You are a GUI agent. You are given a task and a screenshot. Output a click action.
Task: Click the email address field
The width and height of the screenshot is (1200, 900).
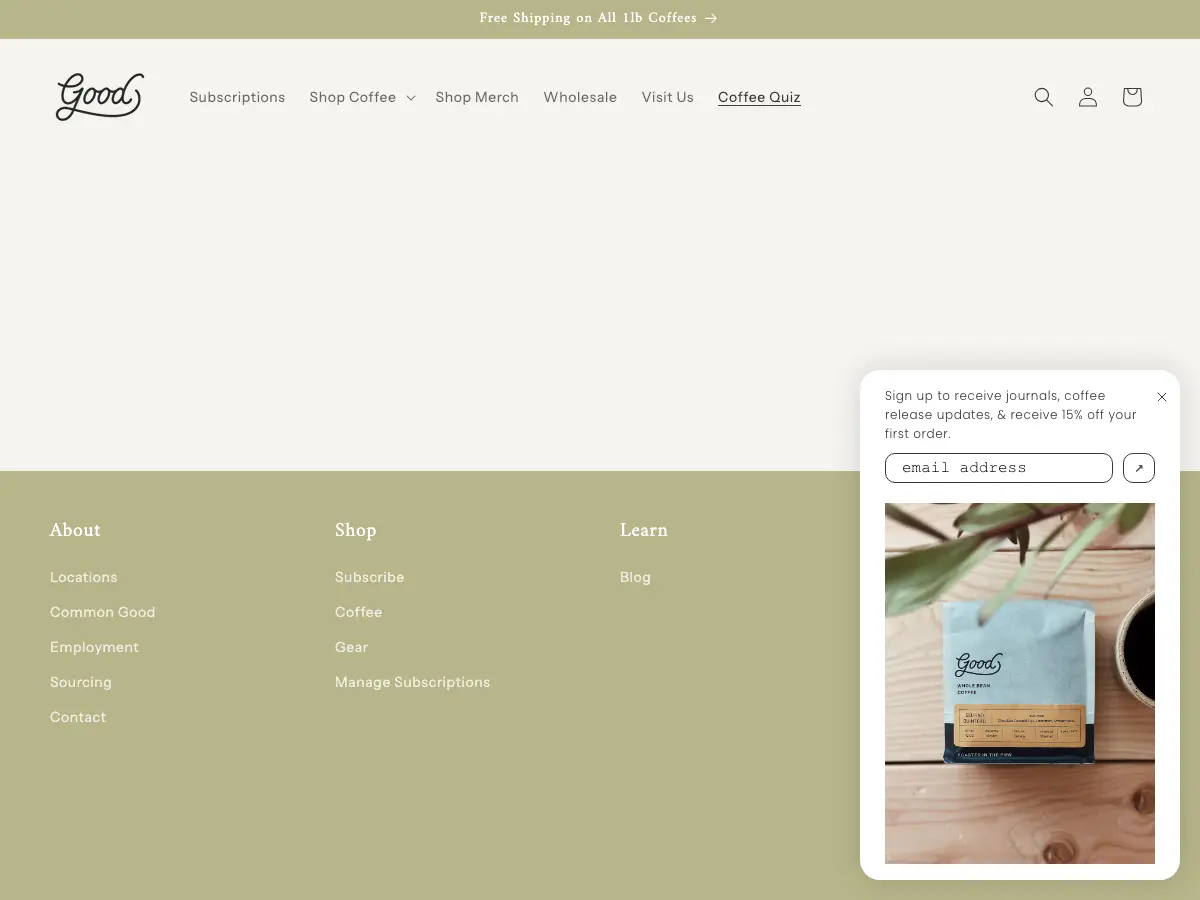[999, 468]
